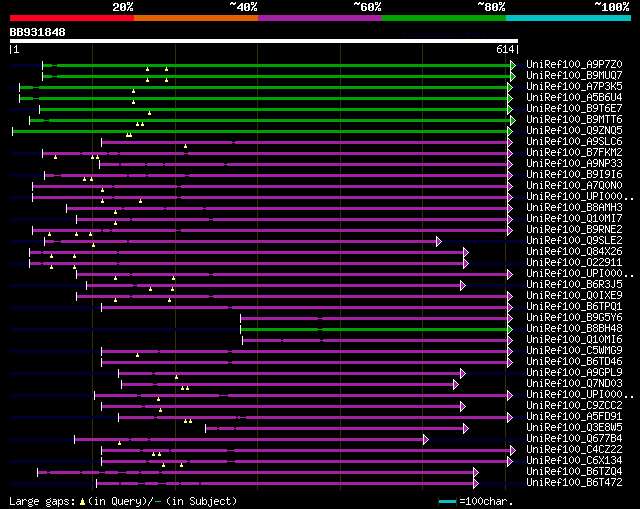
Task: Click the cyan 100char scale bar in the legend
Action: point(447,501)
